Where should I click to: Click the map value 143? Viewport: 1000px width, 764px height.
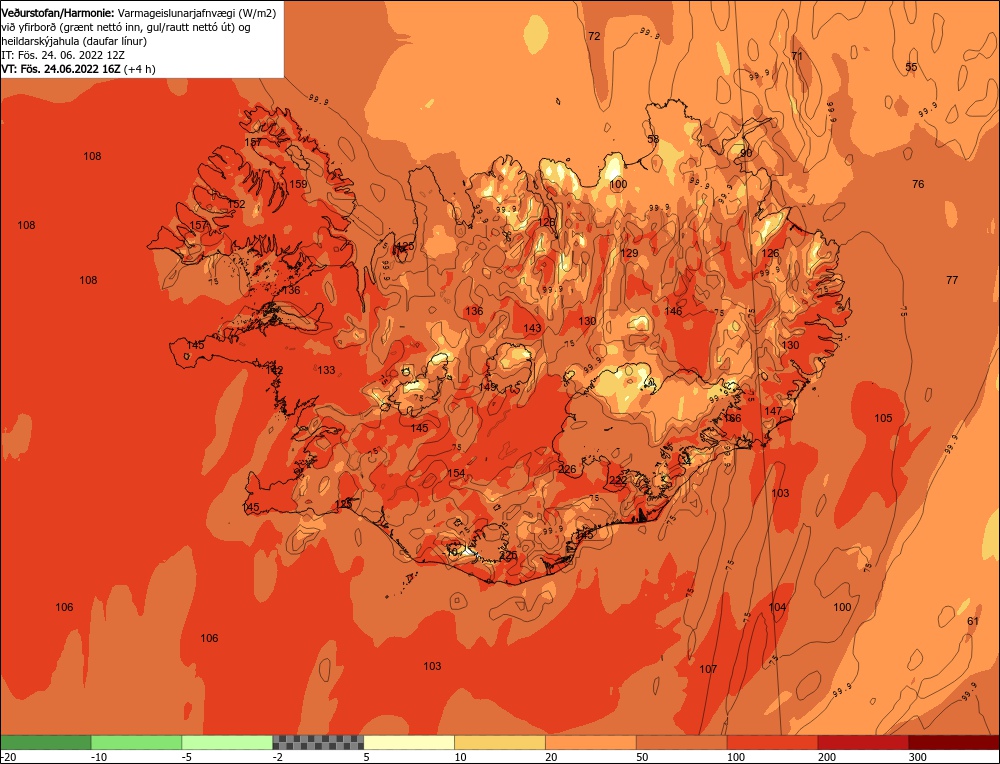point(532,328)
